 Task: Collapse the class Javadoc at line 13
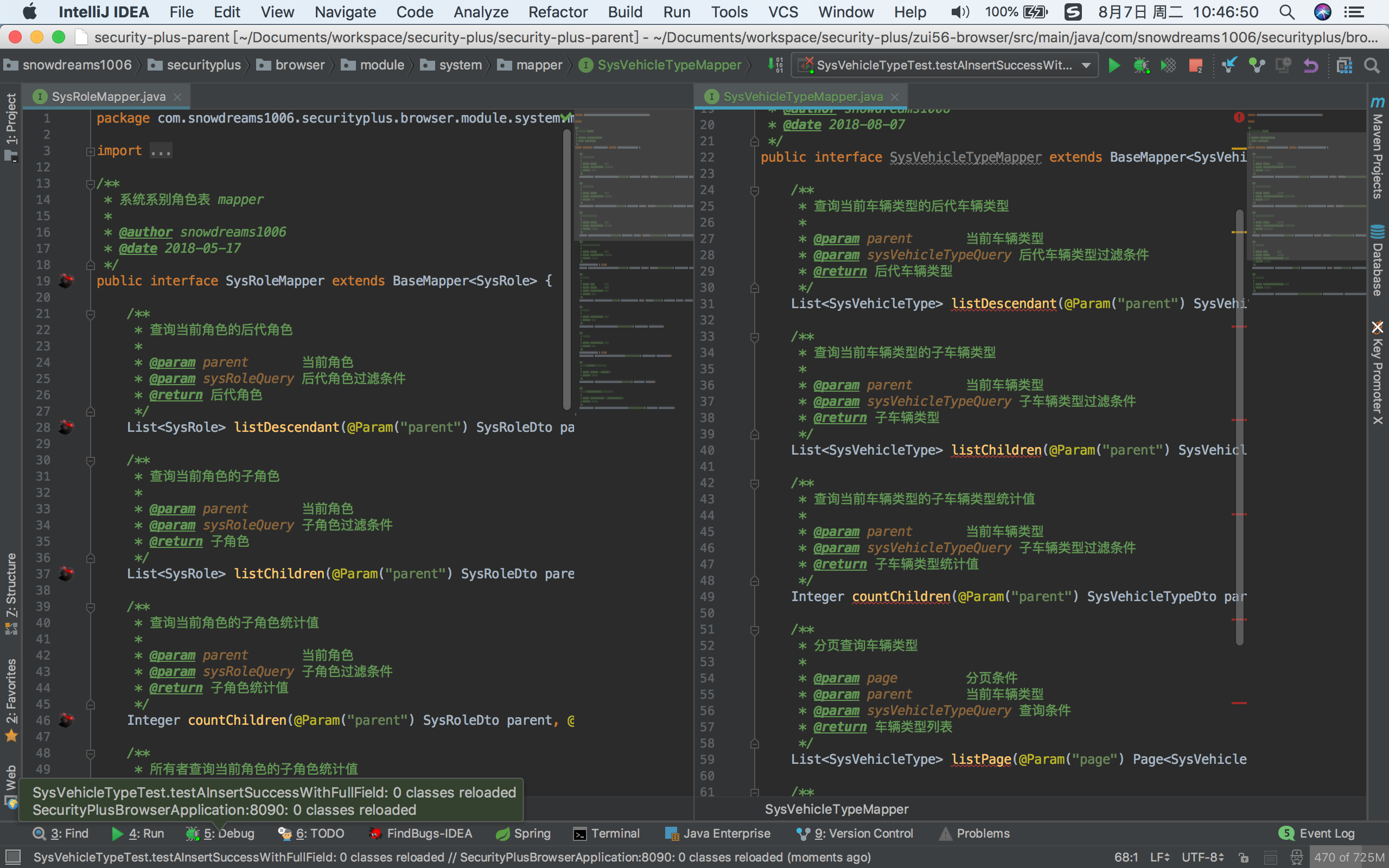pos(91,184)
